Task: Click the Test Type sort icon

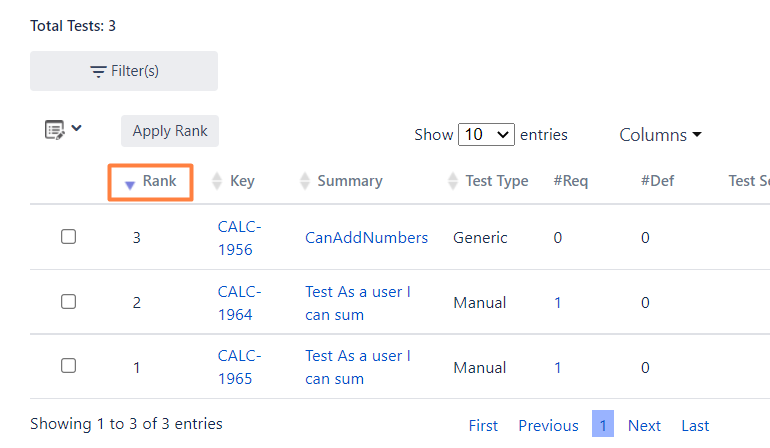Action: pyautogui.click(x=453, y=181)
